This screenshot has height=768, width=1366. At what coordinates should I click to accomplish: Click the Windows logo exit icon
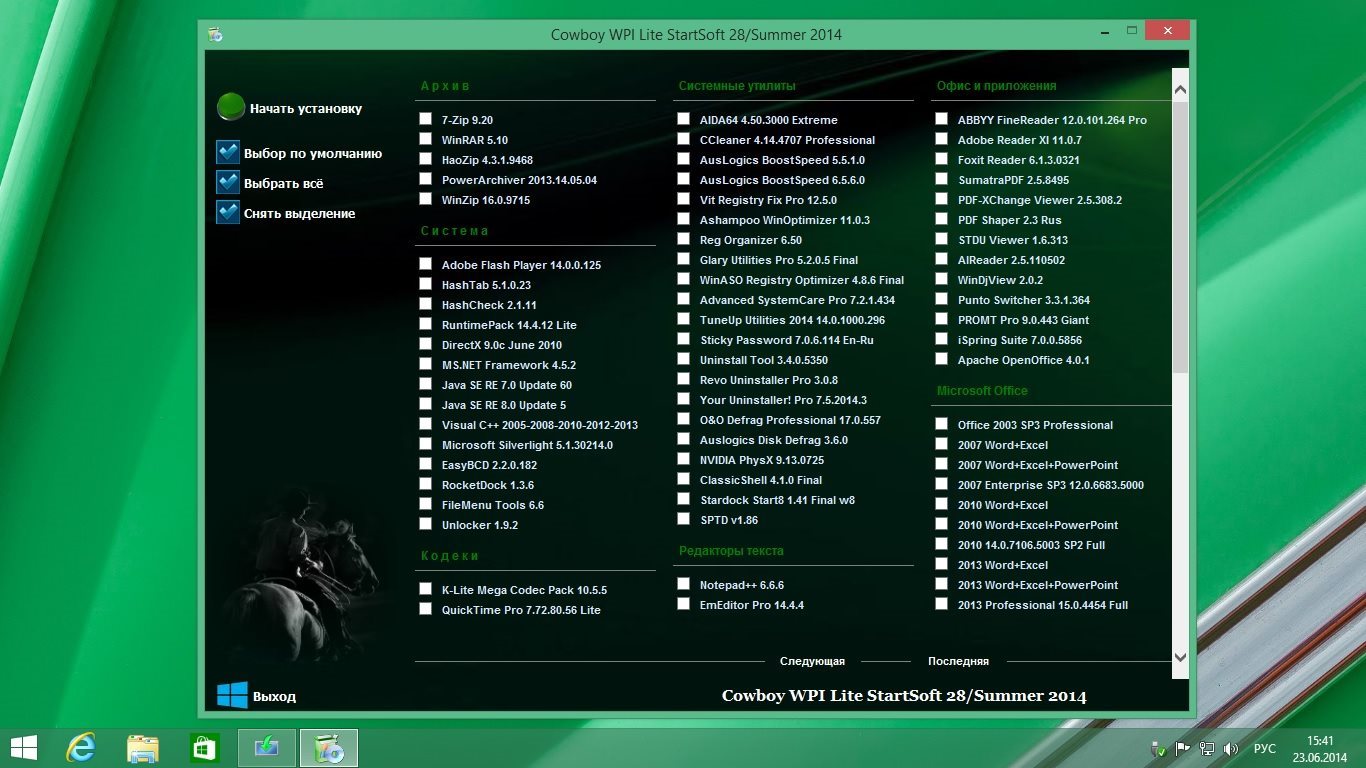tap(232, 695)
